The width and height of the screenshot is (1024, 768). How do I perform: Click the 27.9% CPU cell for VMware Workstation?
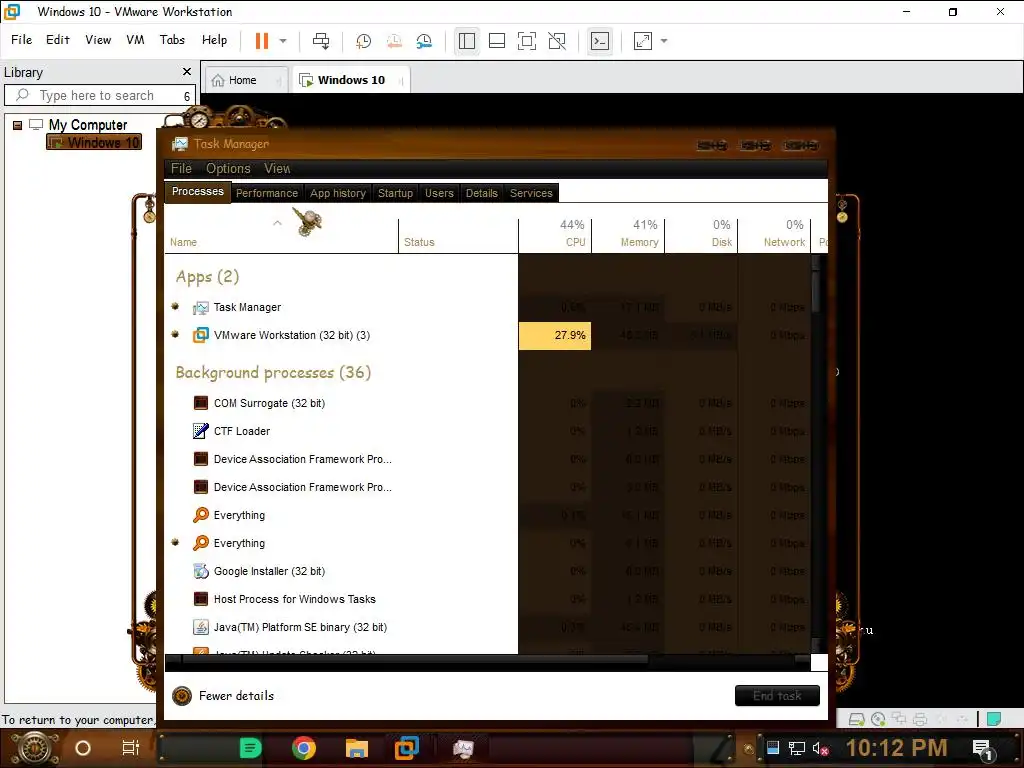pos(555,336)
